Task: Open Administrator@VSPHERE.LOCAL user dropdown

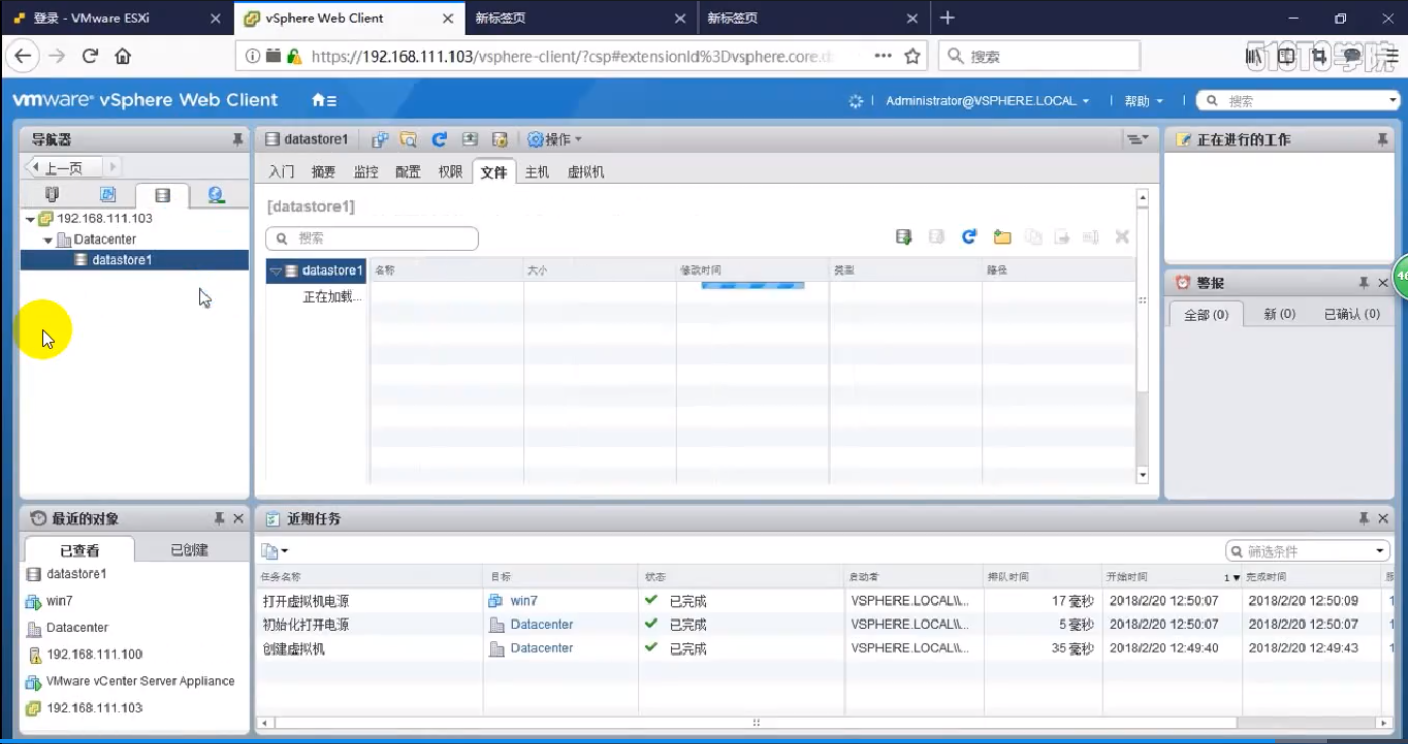Action: (x=987, y=101)
